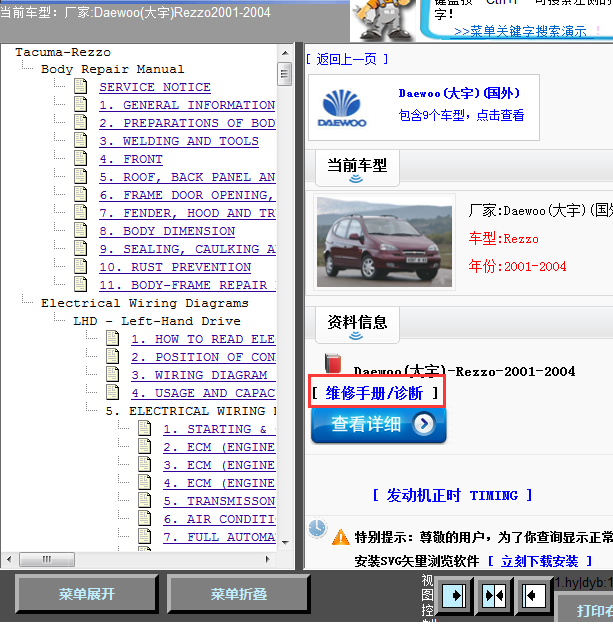613x627 pixels.
Task: Open 10. RUST PREVENTION chapter
Action: coord(175,267)
